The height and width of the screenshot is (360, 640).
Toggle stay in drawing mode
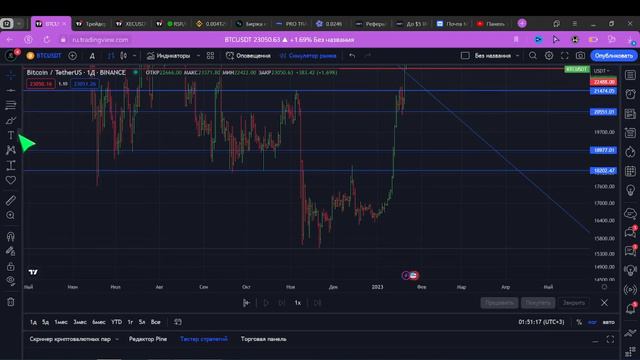coord(11,251)
